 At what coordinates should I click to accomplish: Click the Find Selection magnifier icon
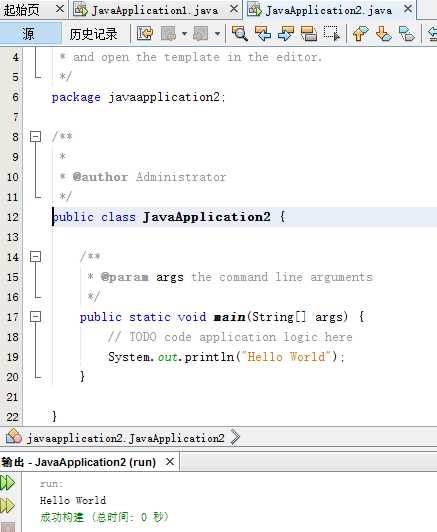[240, 33]
